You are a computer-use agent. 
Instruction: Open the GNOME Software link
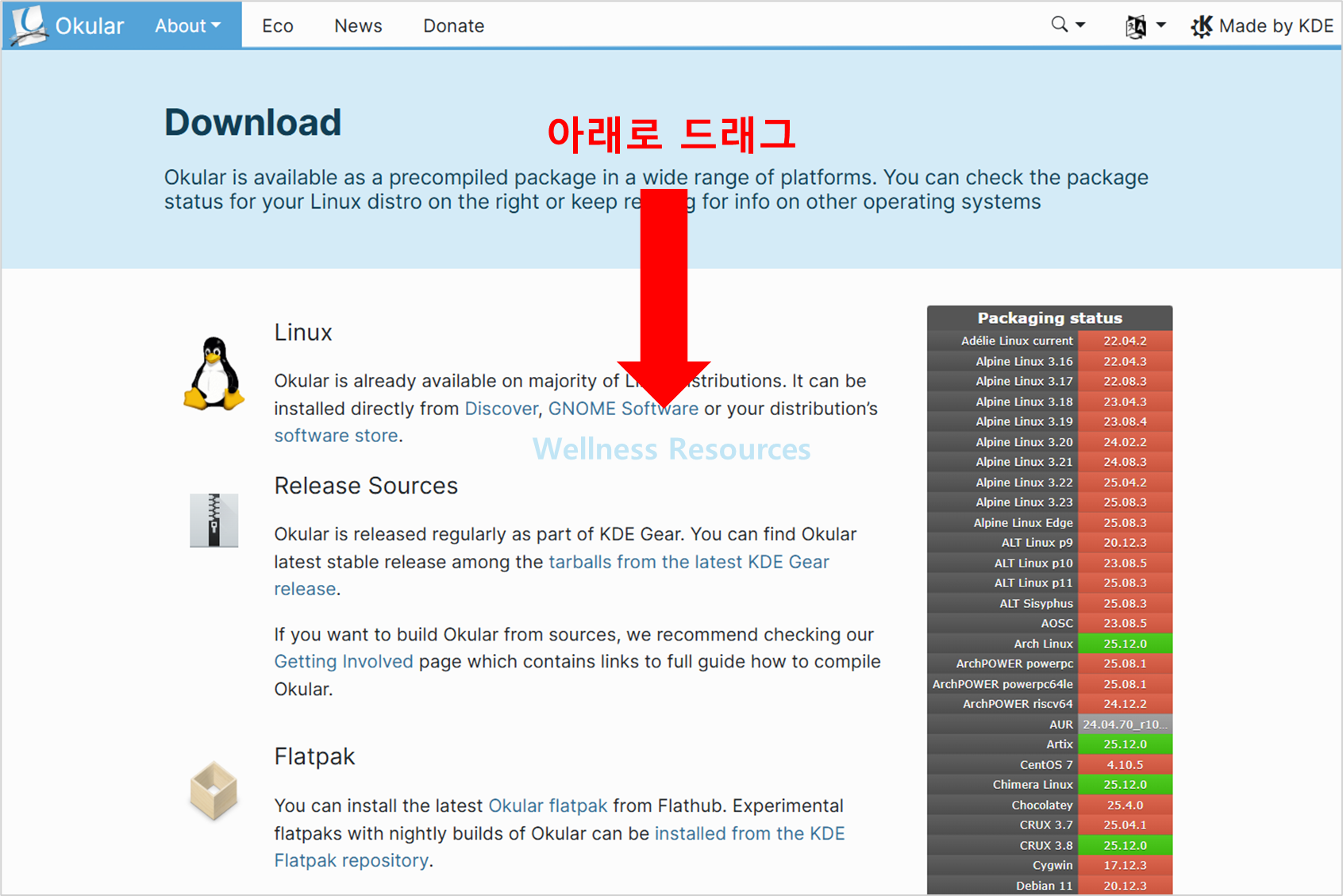623,409
